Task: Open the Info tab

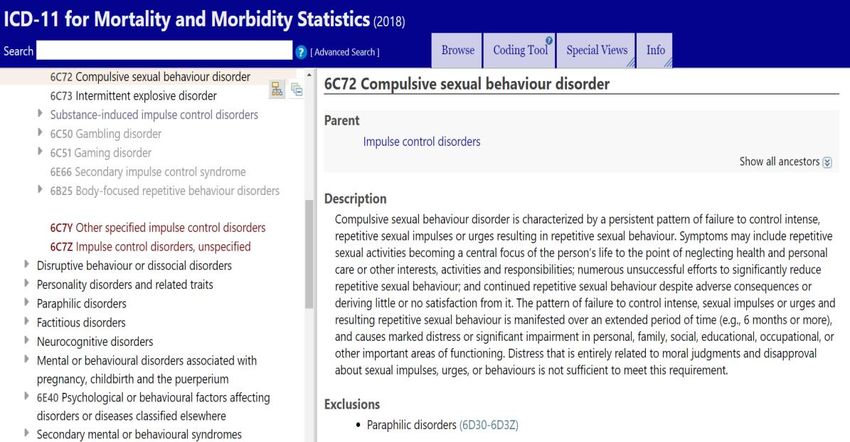Action: pyautogui.click(x=655, y=50)
